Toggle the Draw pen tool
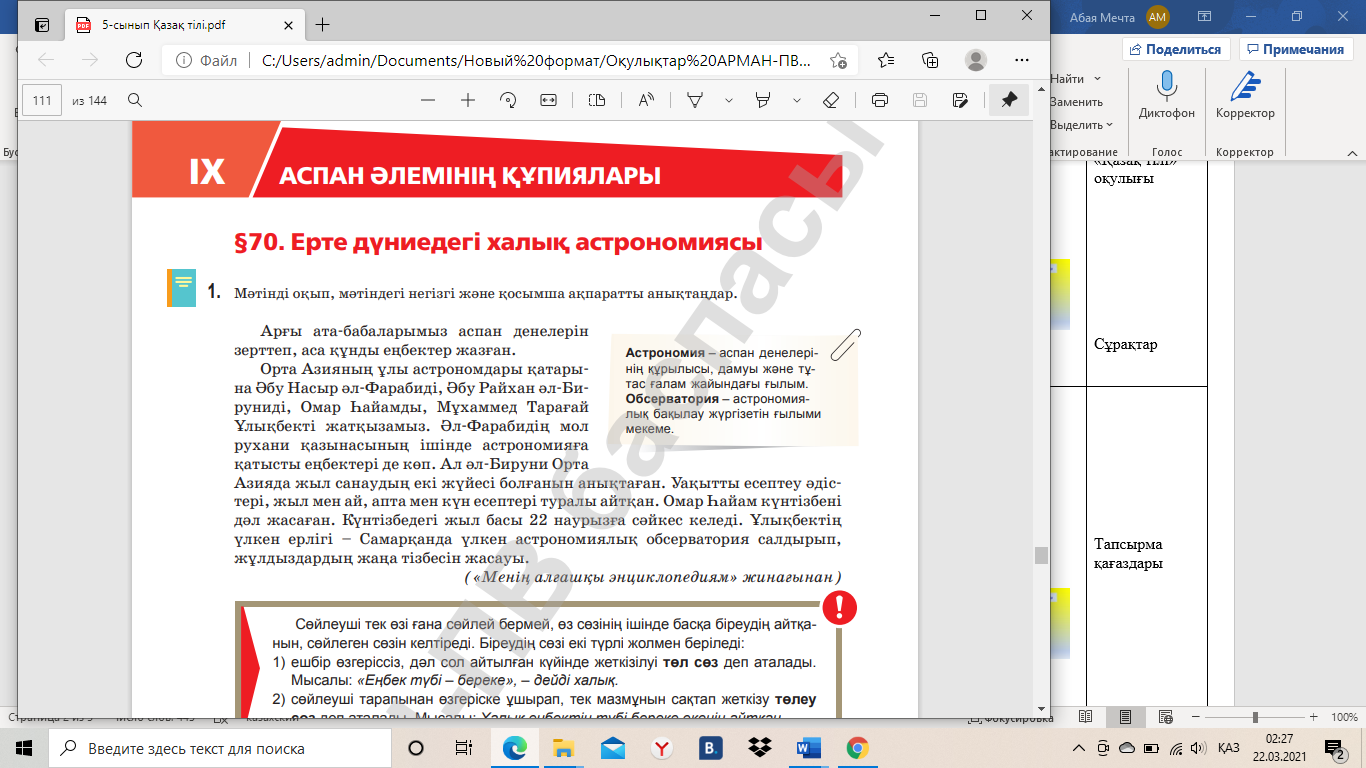Screen dimensions: 1366x768 (695, 100)
